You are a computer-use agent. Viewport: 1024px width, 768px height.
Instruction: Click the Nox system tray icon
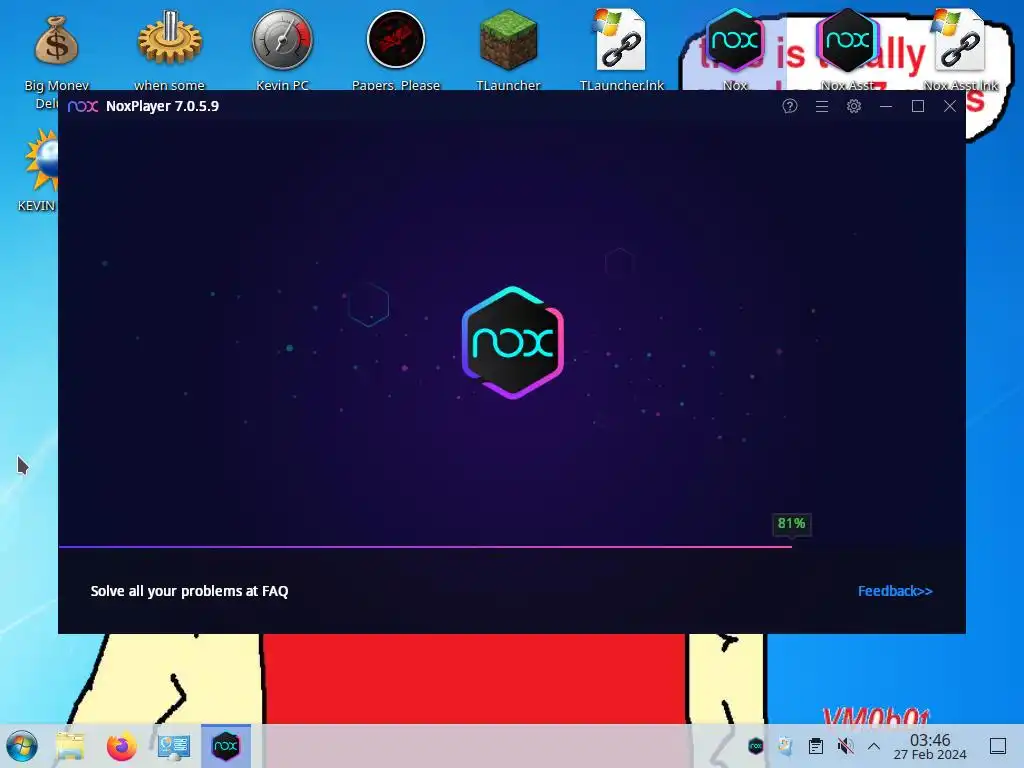(756, 746)
